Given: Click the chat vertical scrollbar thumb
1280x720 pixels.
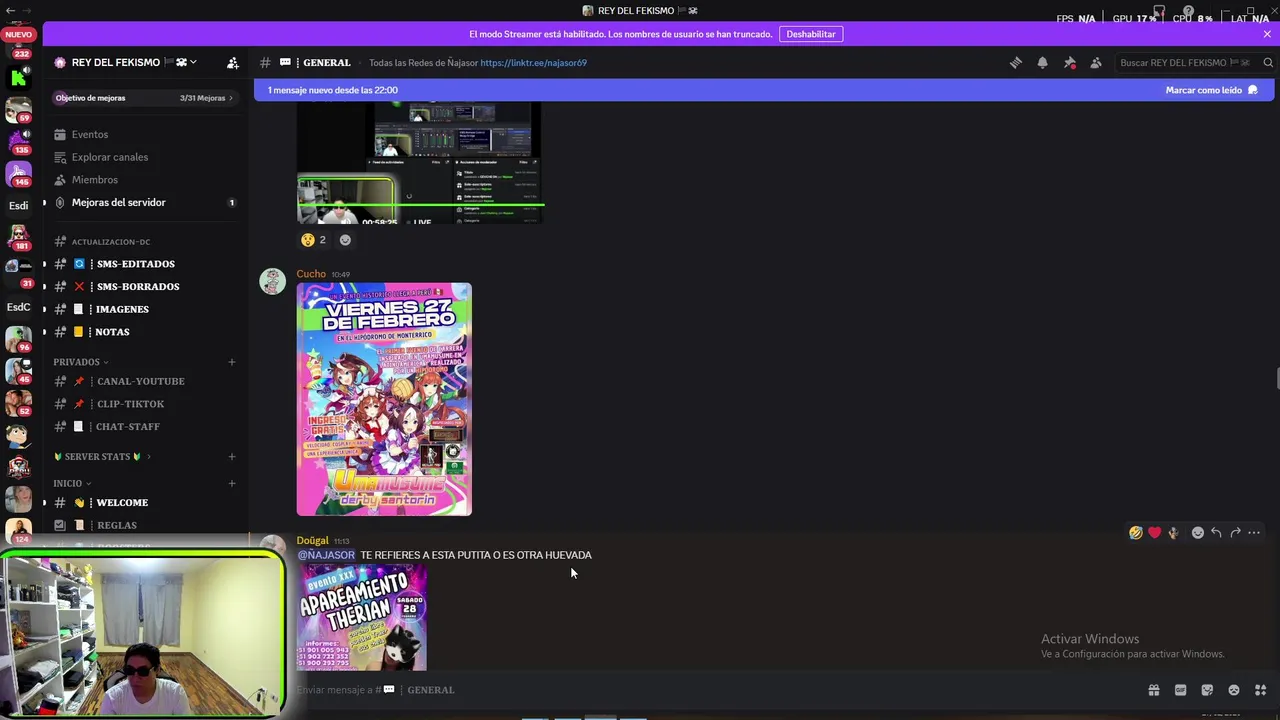Looking at the screenshot, I should pos(1276,379).
